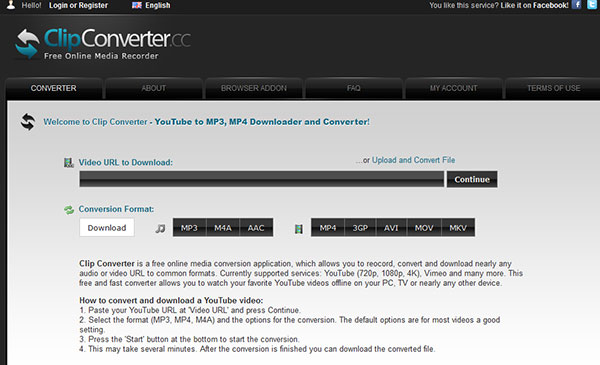Select MKV video format

click(x=458, y=228)
